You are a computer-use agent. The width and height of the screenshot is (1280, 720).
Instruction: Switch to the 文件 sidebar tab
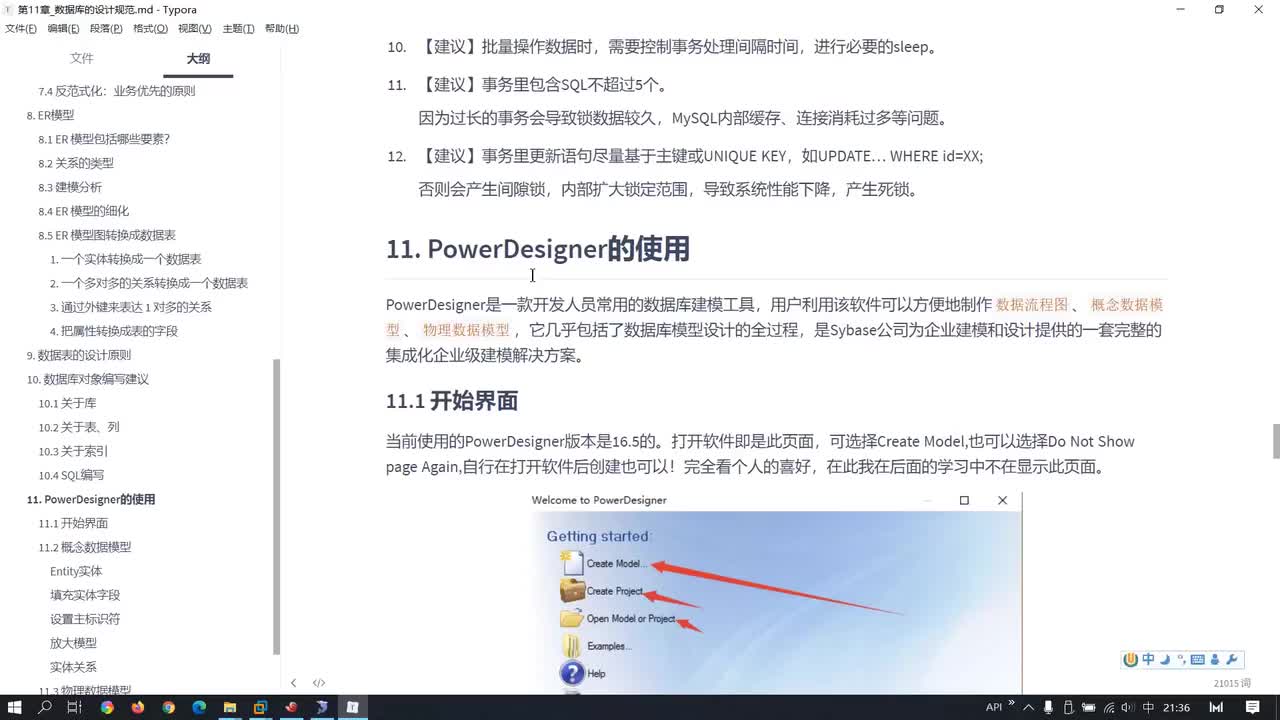point(81,59)
